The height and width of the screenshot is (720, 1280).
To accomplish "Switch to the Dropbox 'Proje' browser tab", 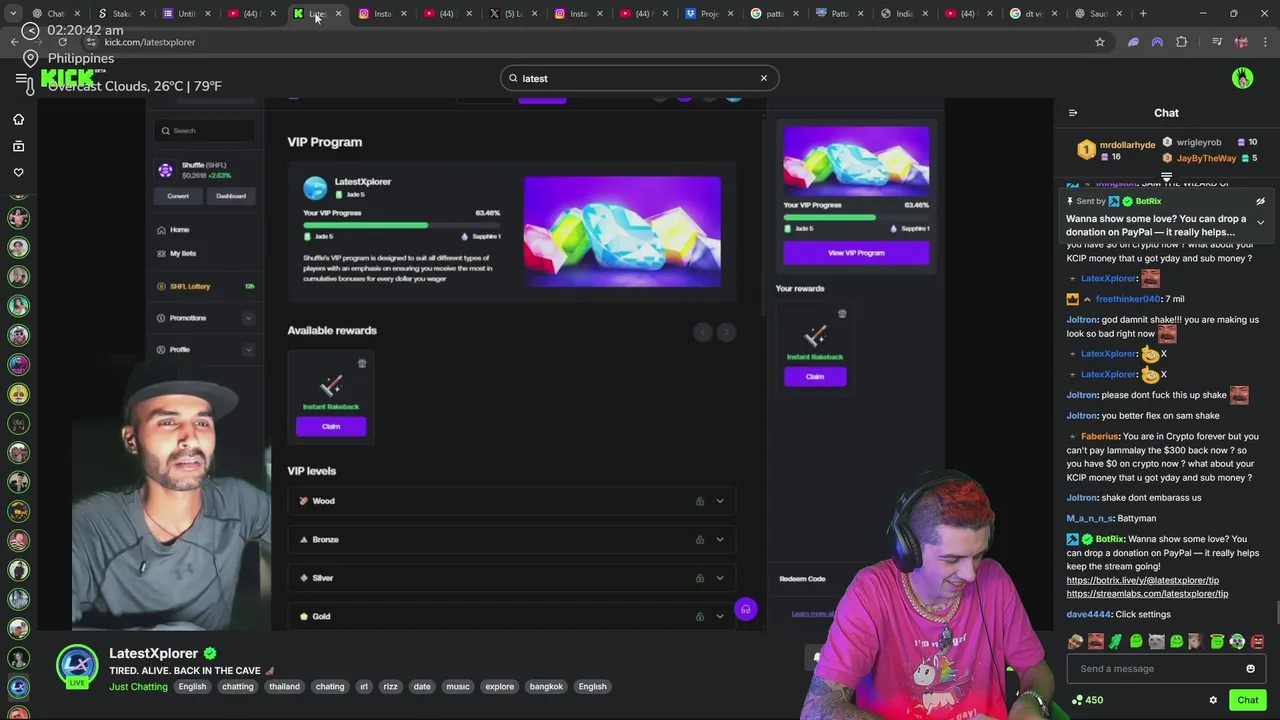I will coord(708,14).
